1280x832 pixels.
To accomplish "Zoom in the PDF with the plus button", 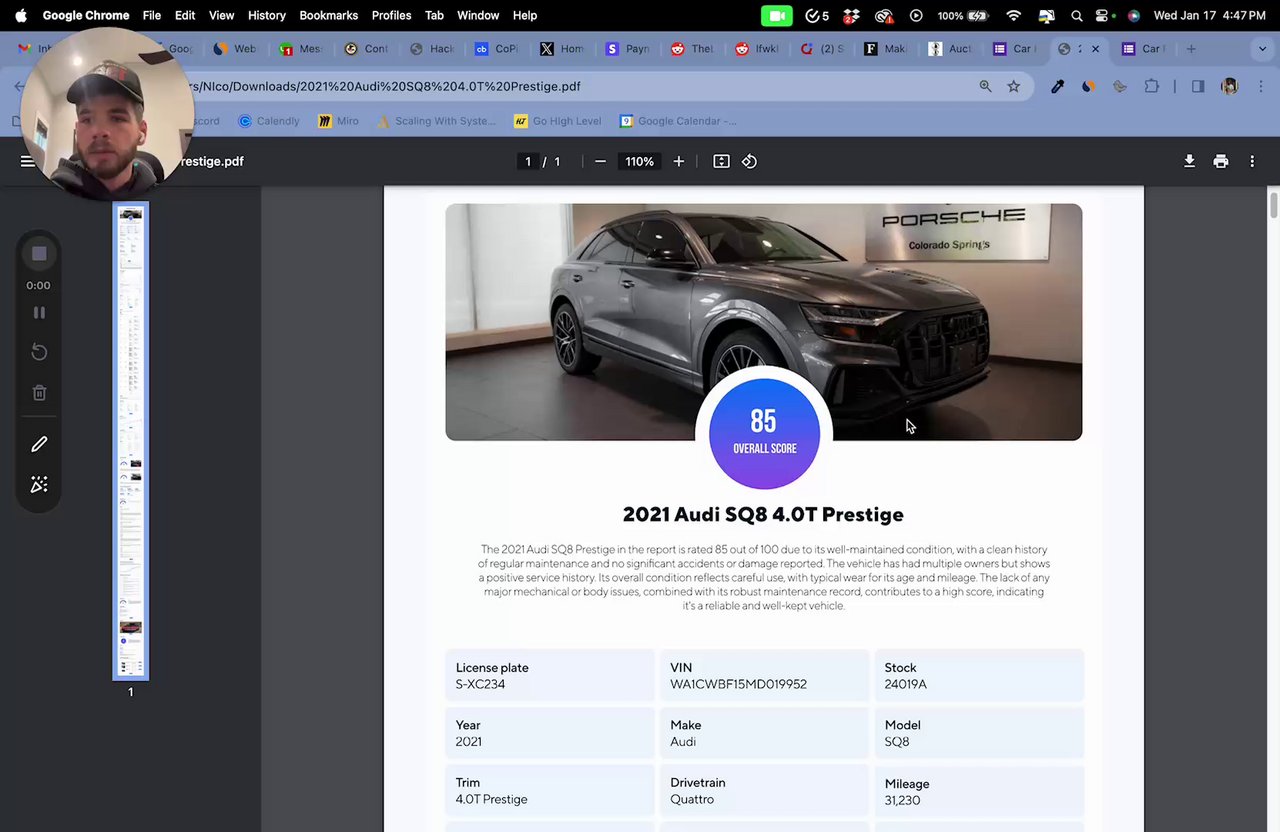I will click(x=679, y=161).
